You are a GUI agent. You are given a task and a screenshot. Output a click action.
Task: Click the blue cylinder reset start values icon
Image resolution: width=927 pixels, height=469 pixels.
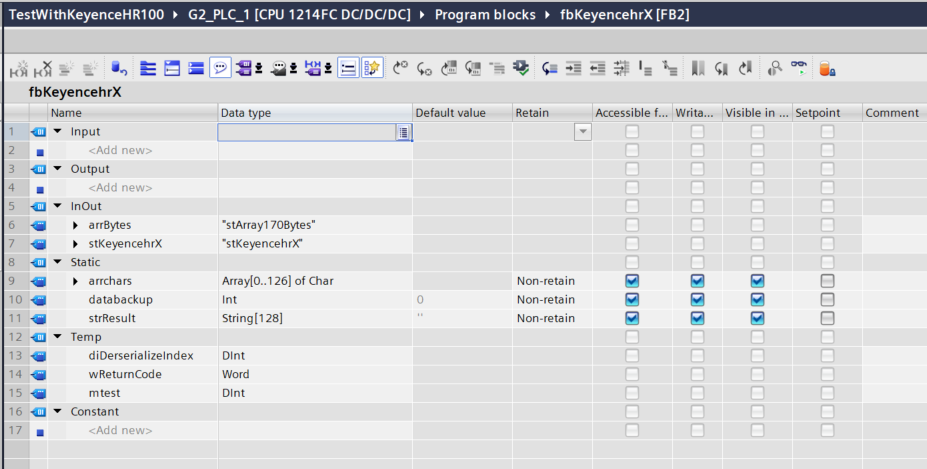119,69
